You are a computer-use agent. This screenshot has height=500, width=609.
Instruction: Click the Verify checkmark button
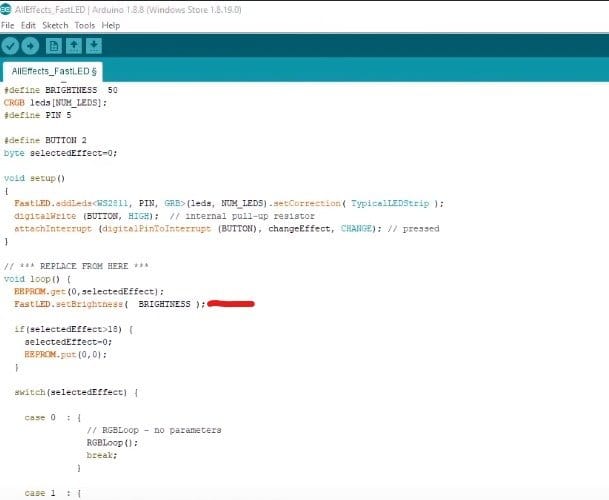pyautogui.click(x=10, y=46)
